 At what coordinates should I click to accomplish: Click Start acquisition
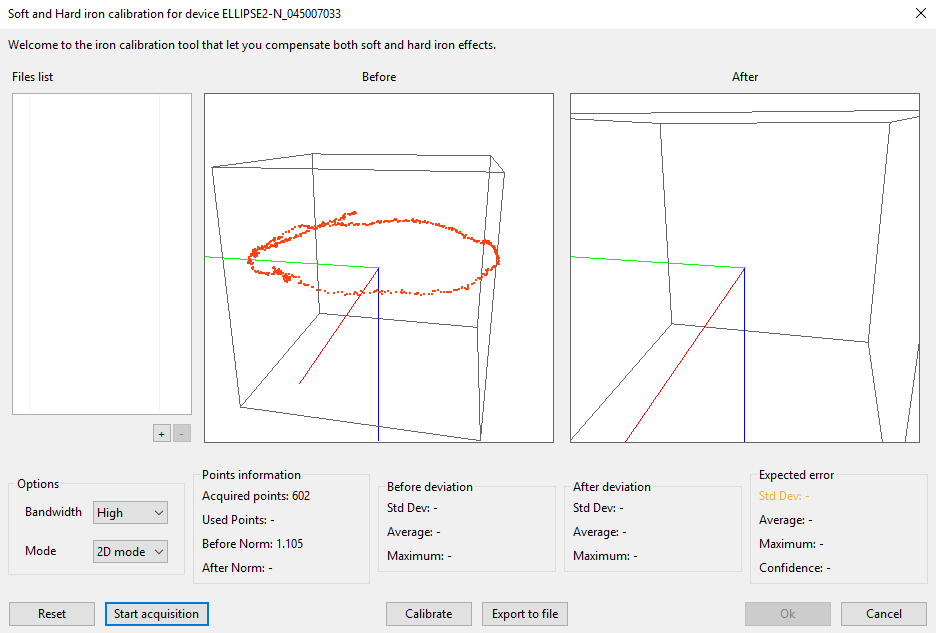click(156, 614)
